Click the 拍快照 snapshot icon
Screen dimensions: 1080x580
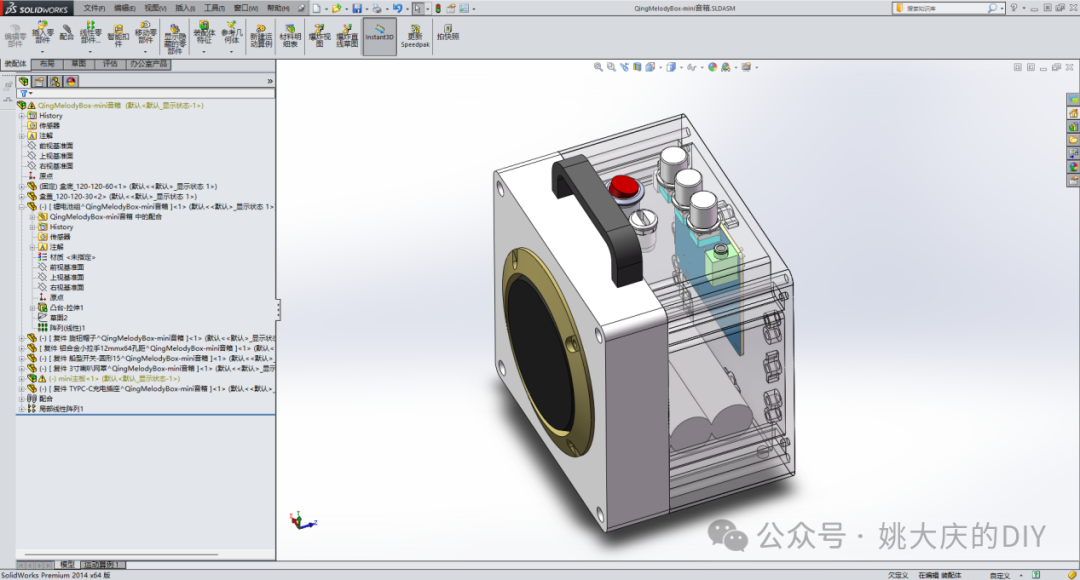click(448, 32)
